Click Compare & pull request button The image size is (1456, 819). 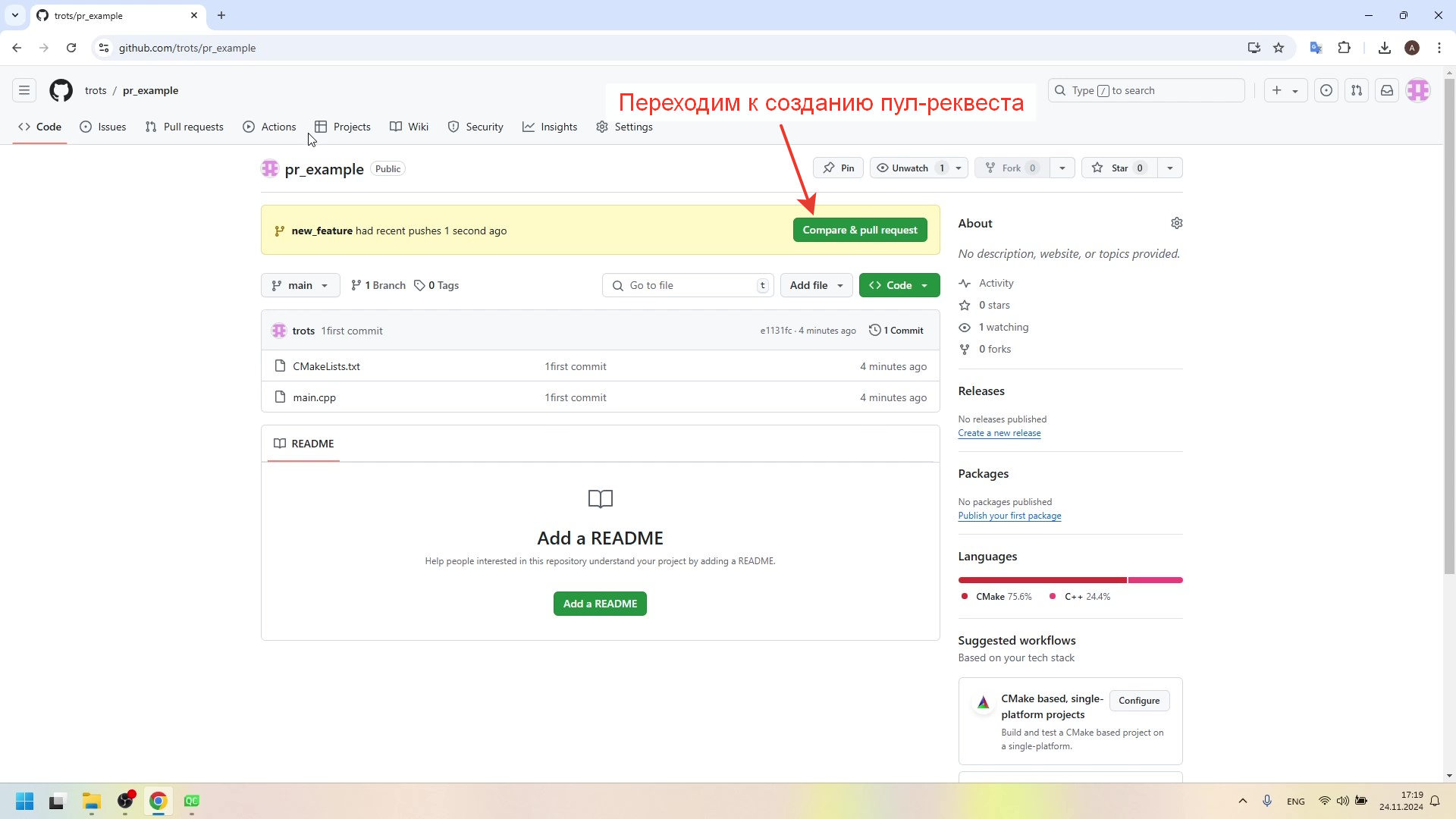tap(860, 230)
